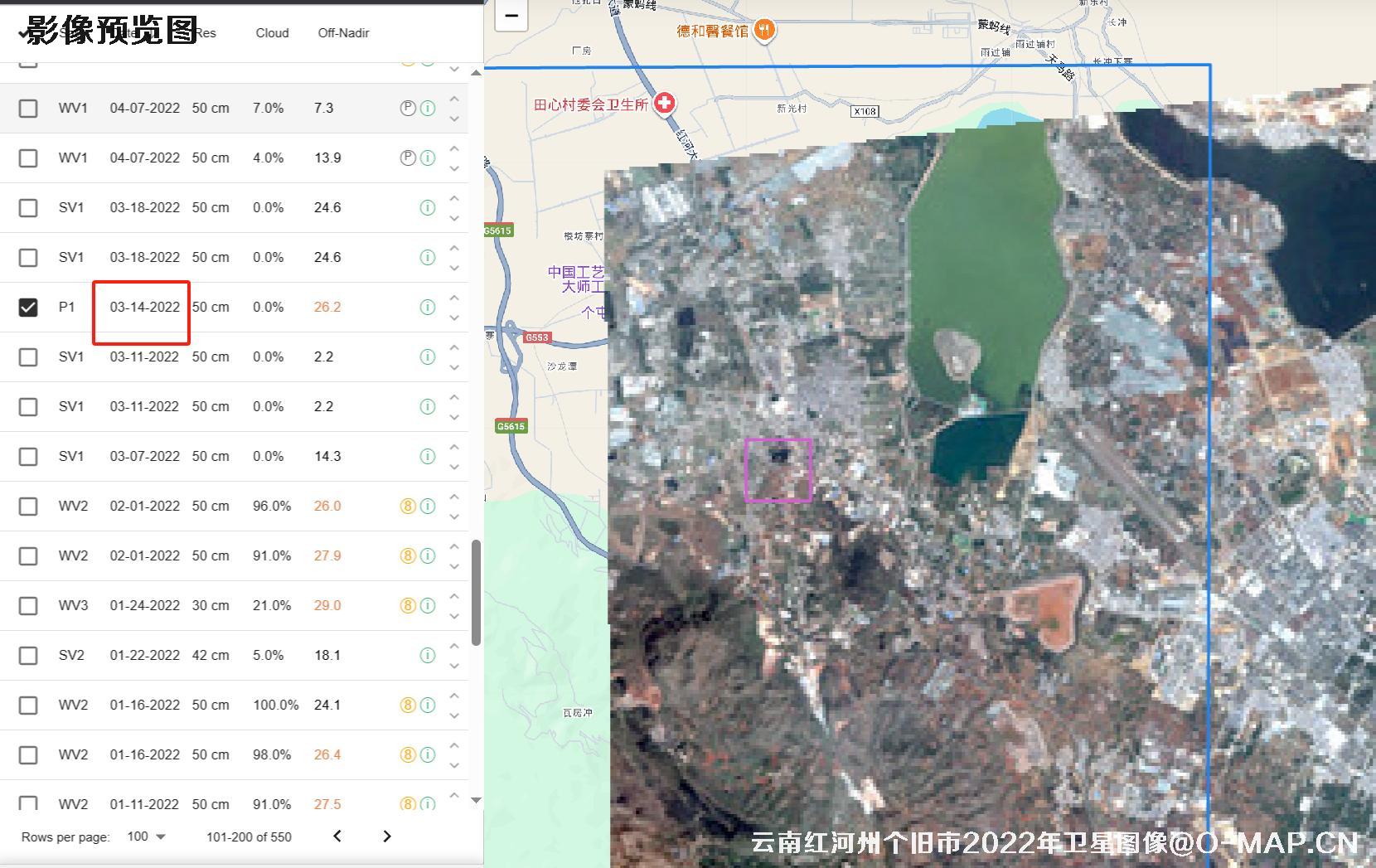Image resolution: width=1376 pixels, height=868 pixels.
Task: Move WV2 02-01-2022 96.0% row down with arrow
Action: click(x=454, y=516)
